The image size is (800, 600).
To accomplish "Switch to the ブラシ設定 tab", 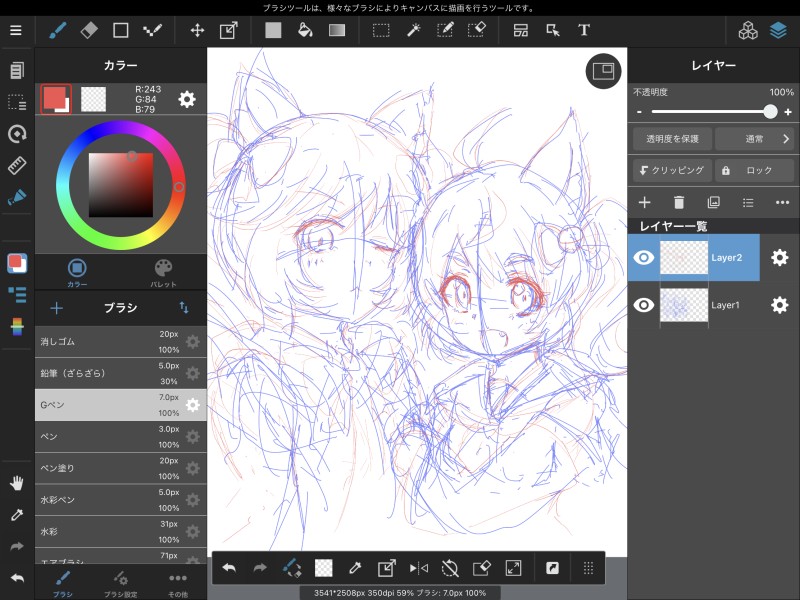I will [120, 584].
